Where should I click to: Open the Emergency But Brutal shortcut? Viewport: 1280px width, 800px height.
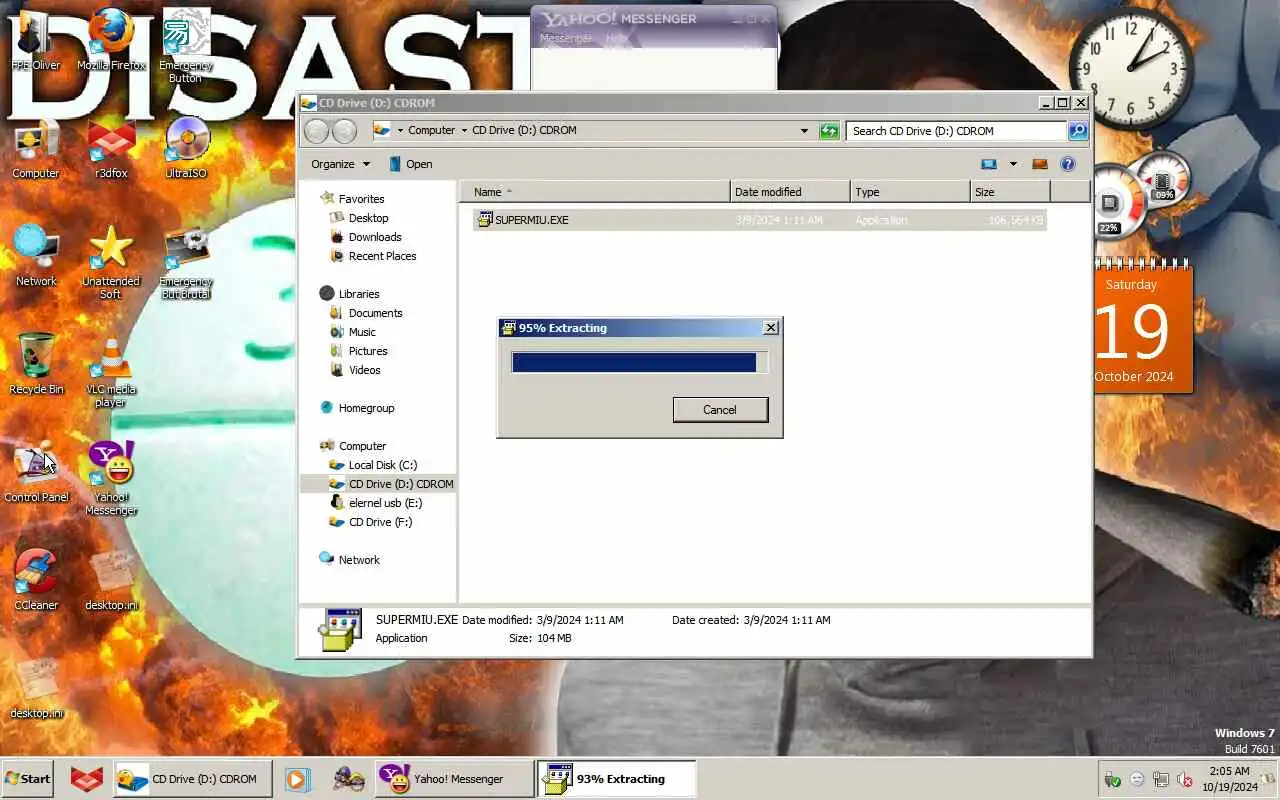pyautogui.click(x=186, y=262)
